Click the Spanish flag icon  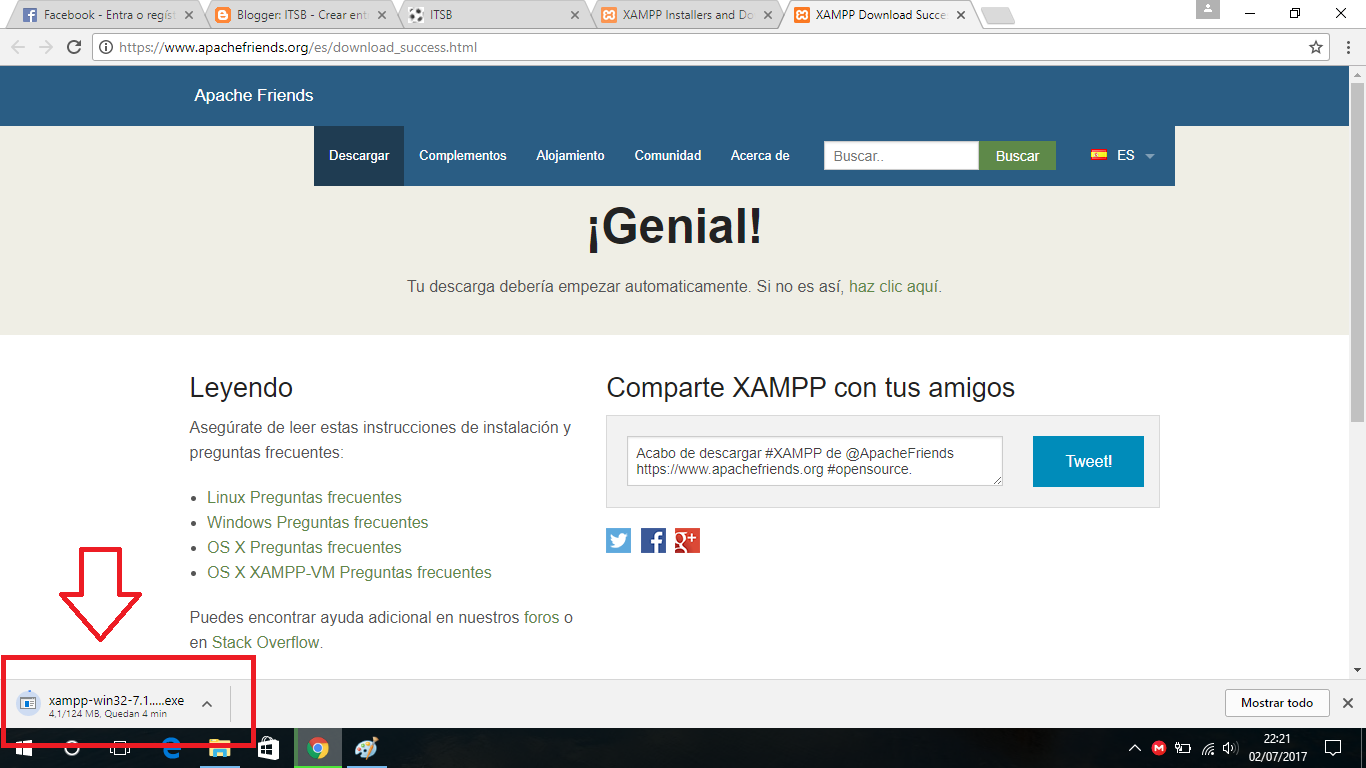[x=1100, y=155]
